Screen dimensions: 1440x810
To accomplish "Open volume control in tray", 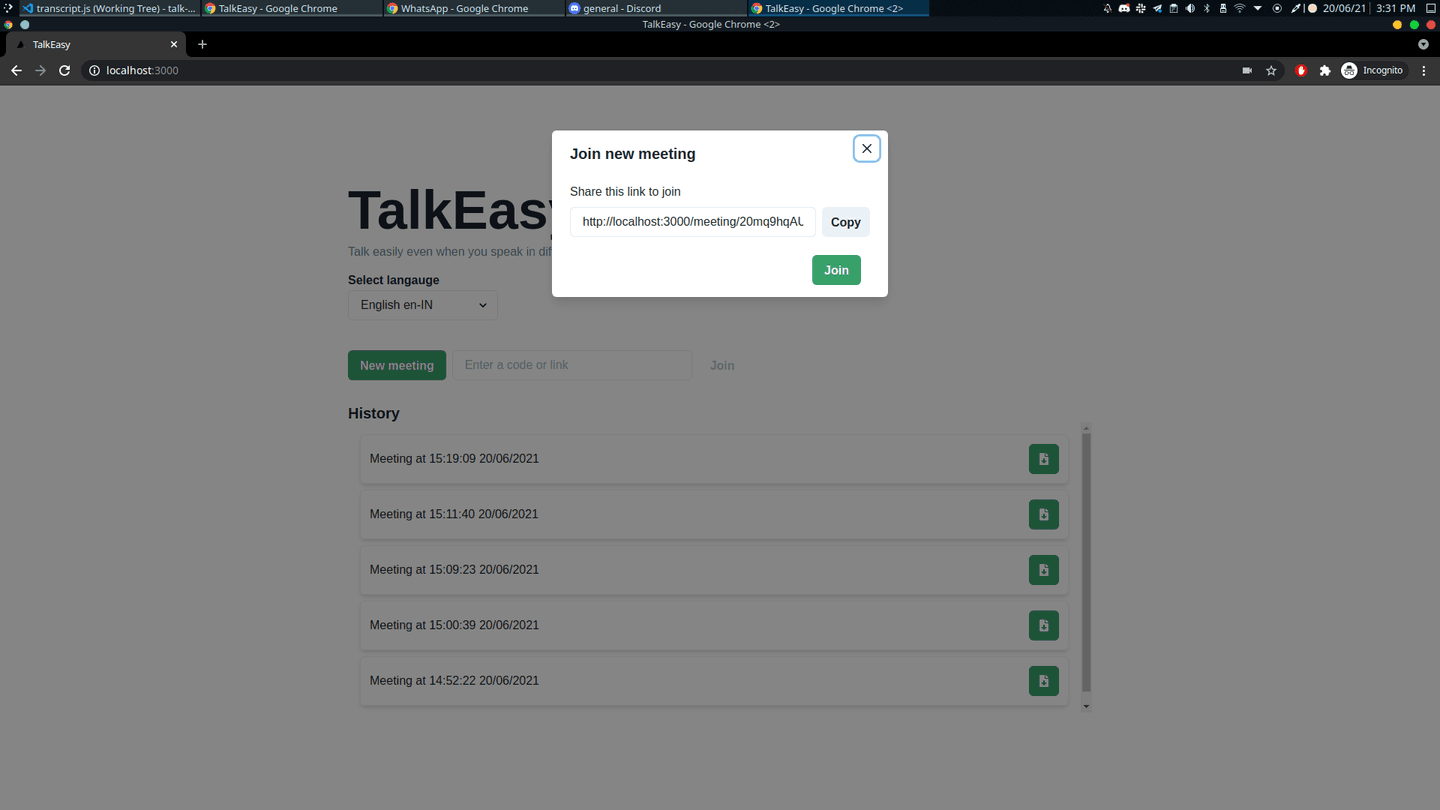I will click(1190, 8).
